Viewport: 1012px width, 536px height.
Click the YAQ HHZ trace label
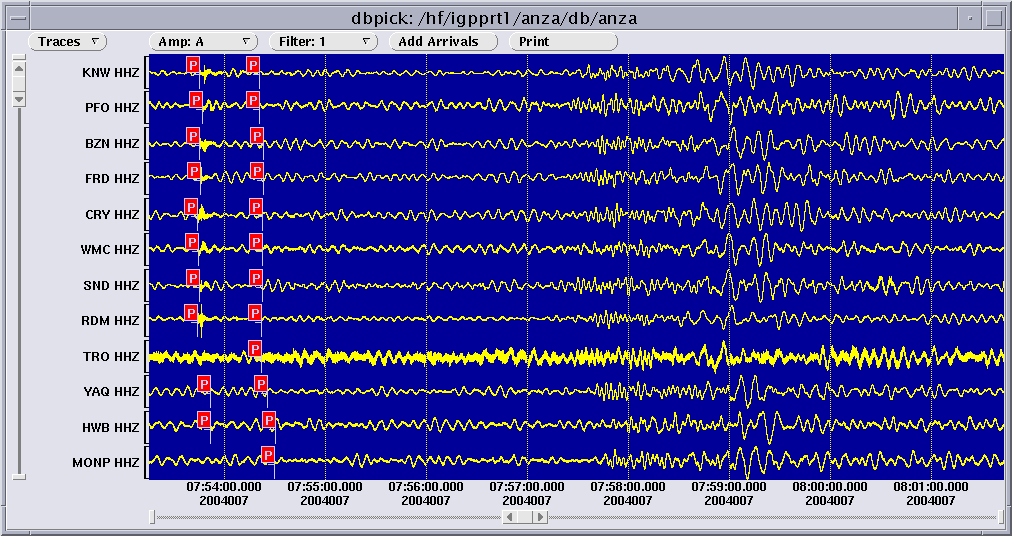click(x=111, y=391)
